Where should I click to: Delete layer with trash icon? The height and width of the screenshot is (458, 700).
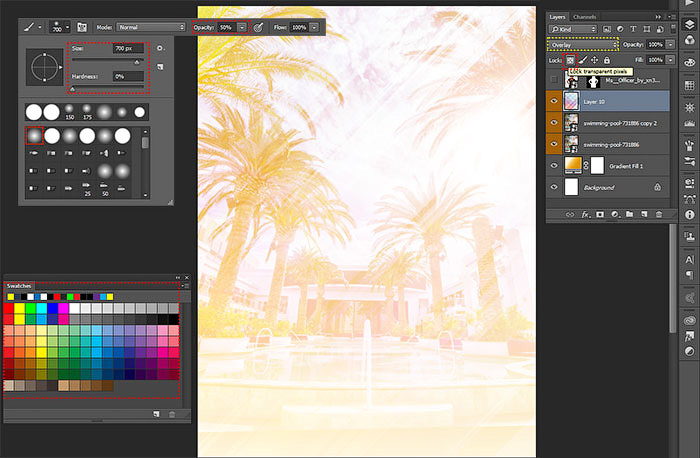click(x=659, y=214)
